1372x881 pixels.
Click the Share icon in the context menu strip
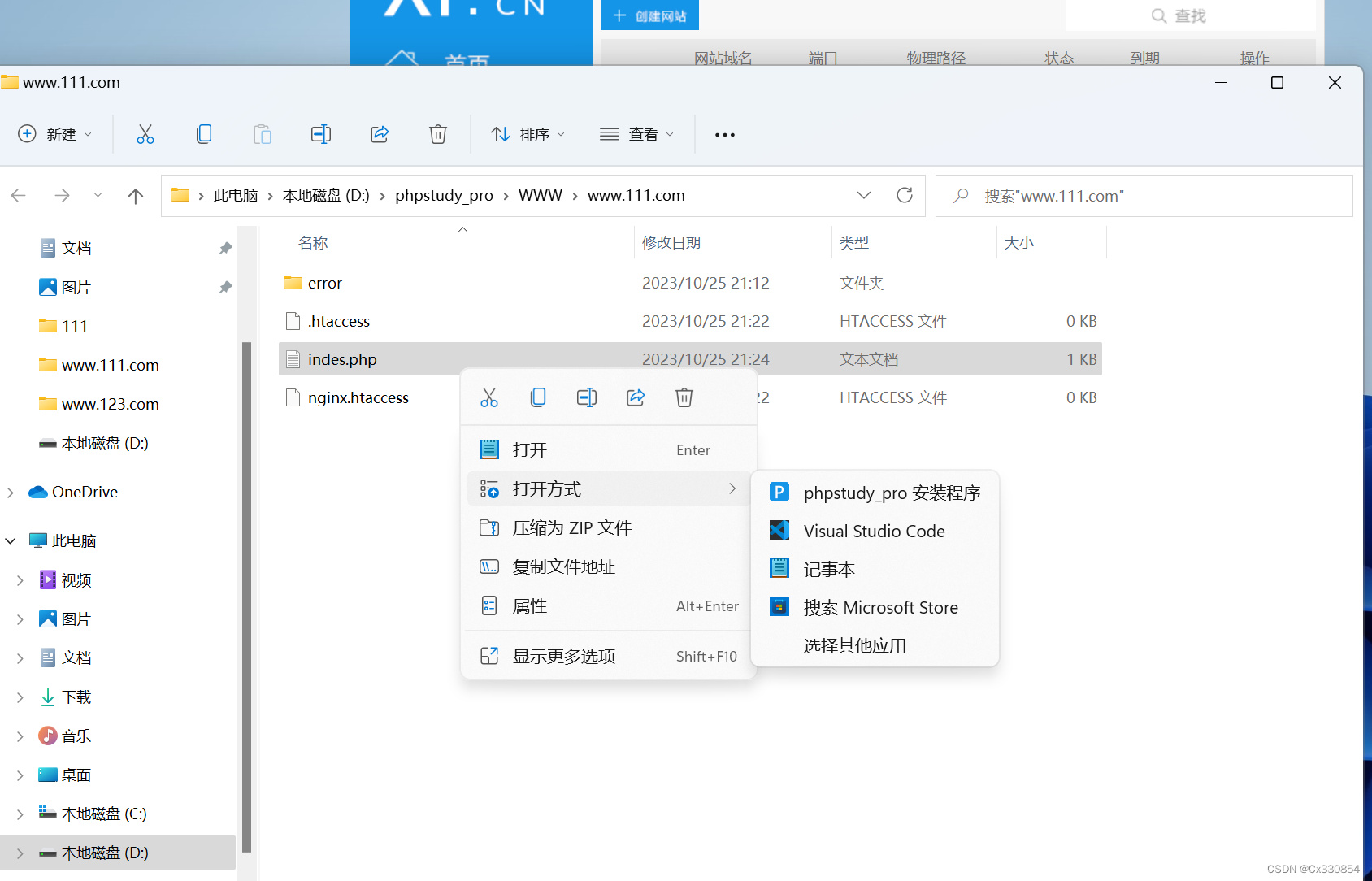tap(635, 397)
